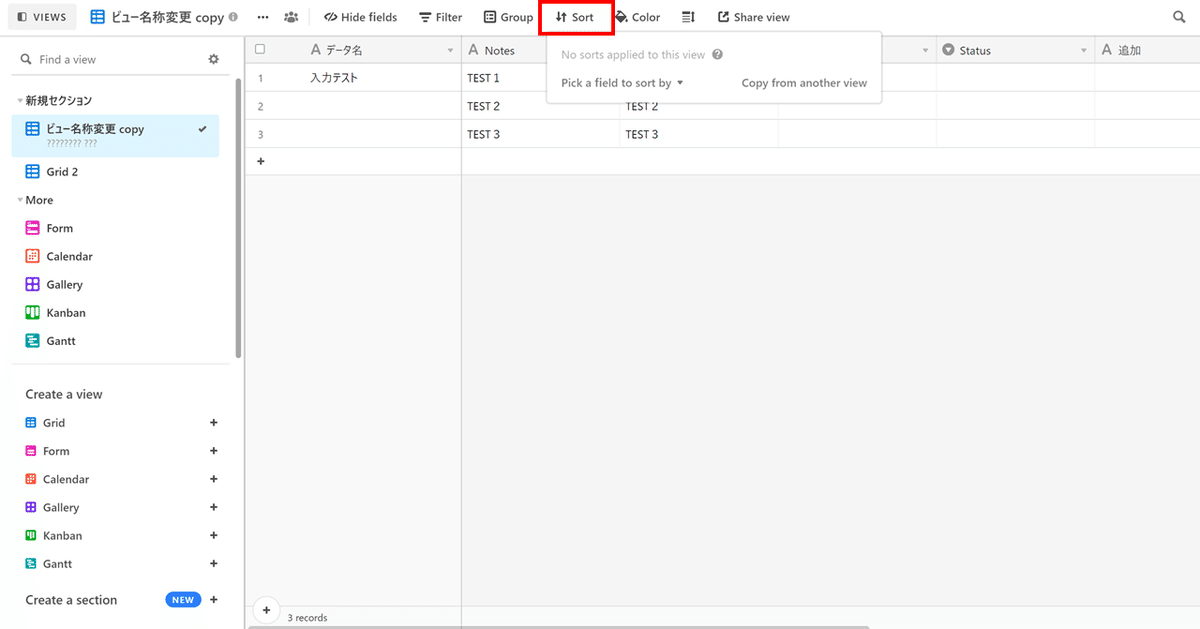Click the row height icon
This screenshot has width=1200, height=629.
pyautogui.click(x=688, y=17)
